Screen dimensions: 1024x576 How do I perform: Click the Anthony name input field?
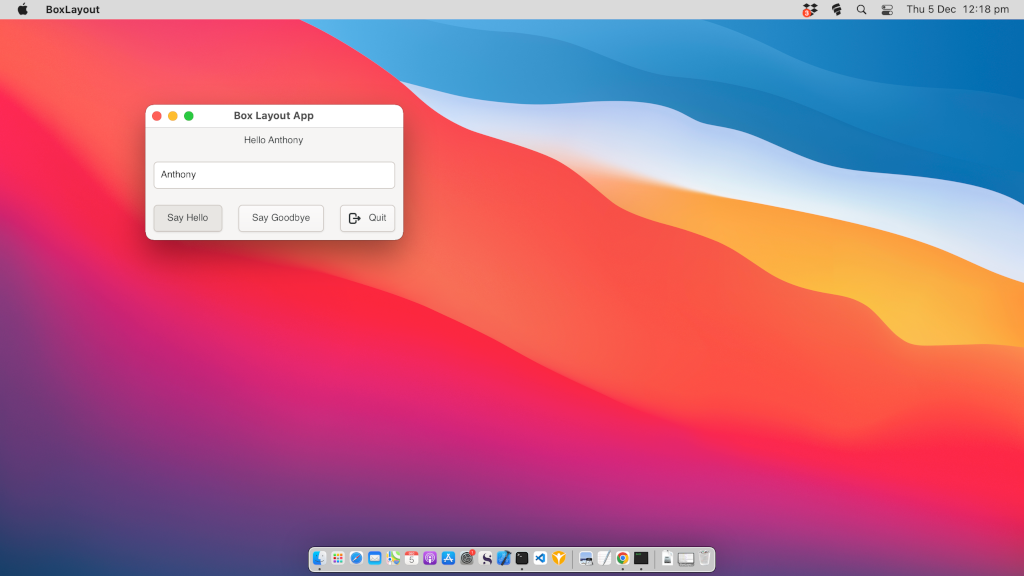tap(273, 174)
